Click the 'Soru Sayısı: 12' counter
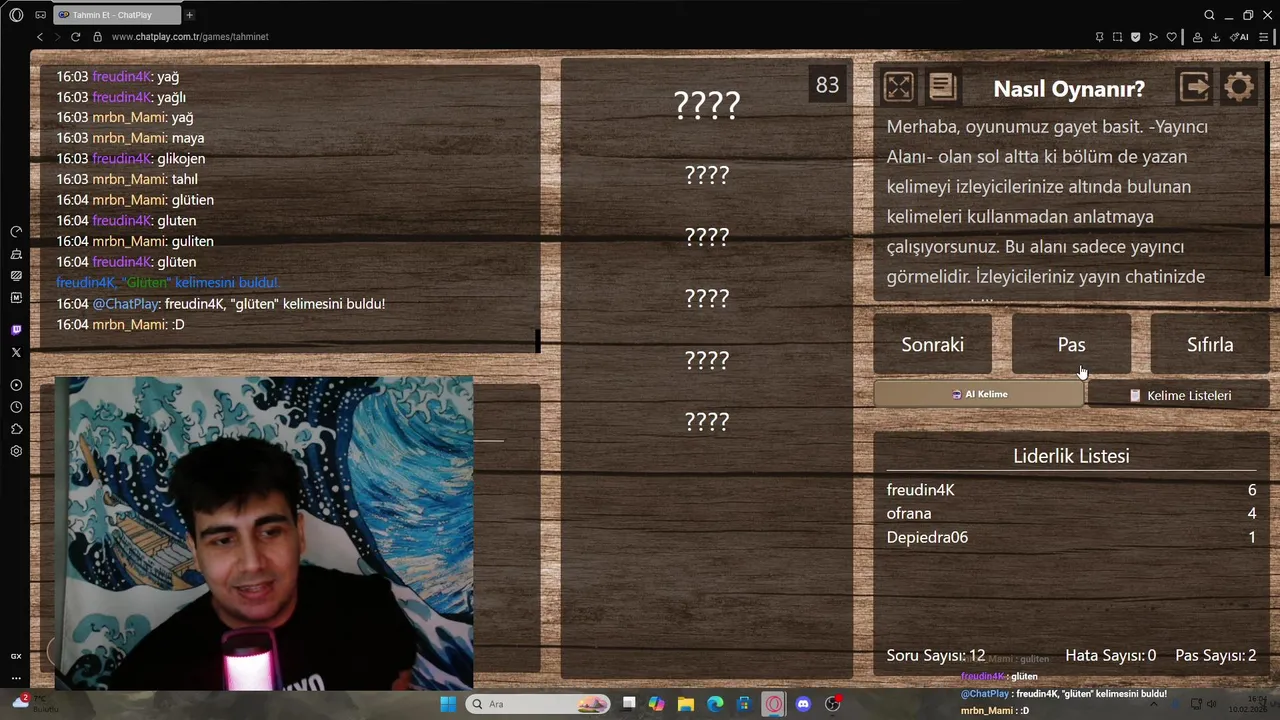The height and width of the screenshot is (720, 1280). [936, 656]
